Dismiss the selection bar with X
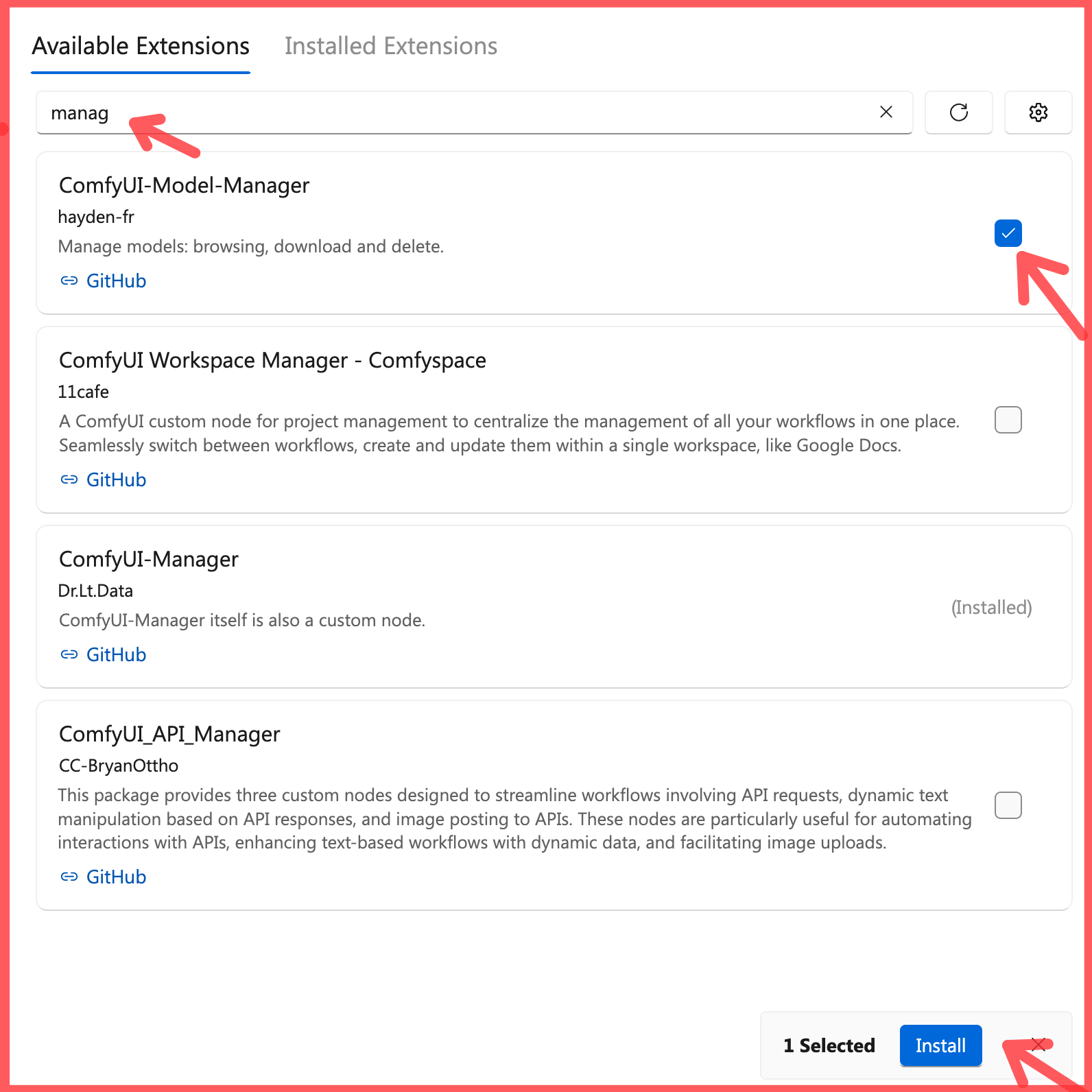The height and width of the screenshot is (1092, 1092). 1038,1045
